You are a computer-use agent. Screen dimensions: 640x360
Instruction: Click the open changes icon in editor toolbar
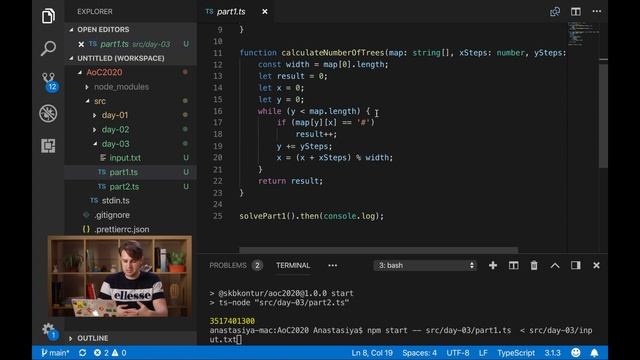click(x=555, y=11)
